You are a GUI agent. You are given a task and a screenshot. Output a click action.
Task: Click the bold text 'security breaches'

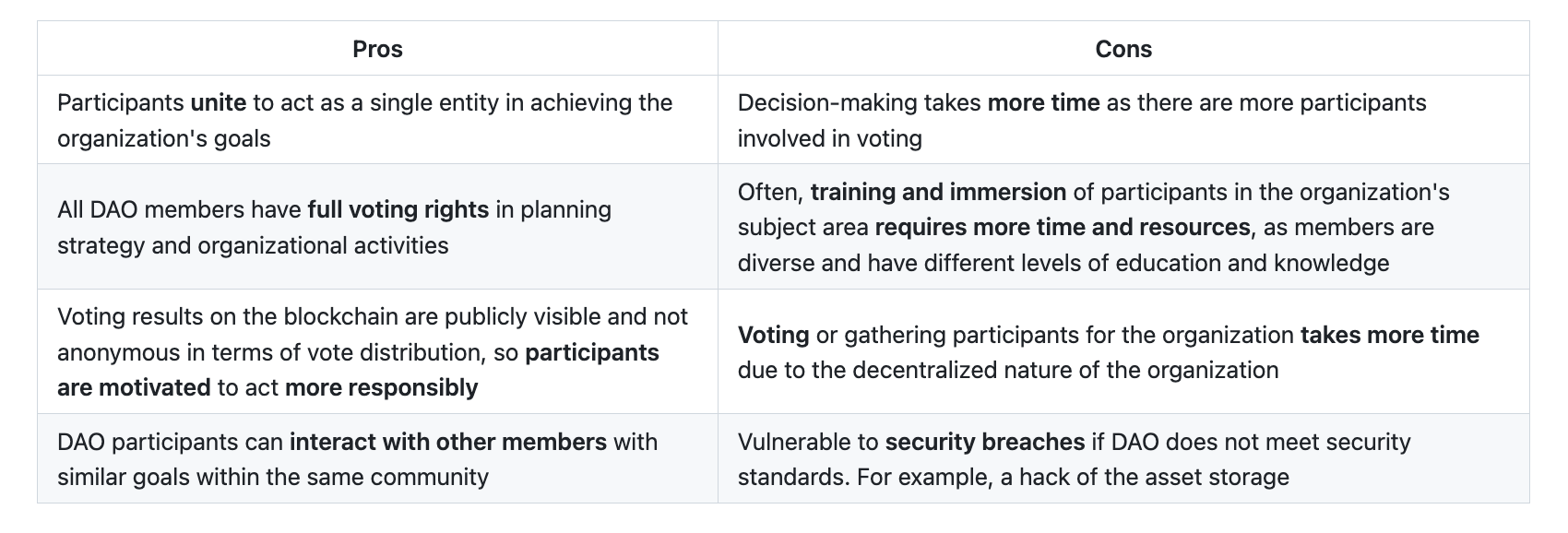click(x=984, y=442)
